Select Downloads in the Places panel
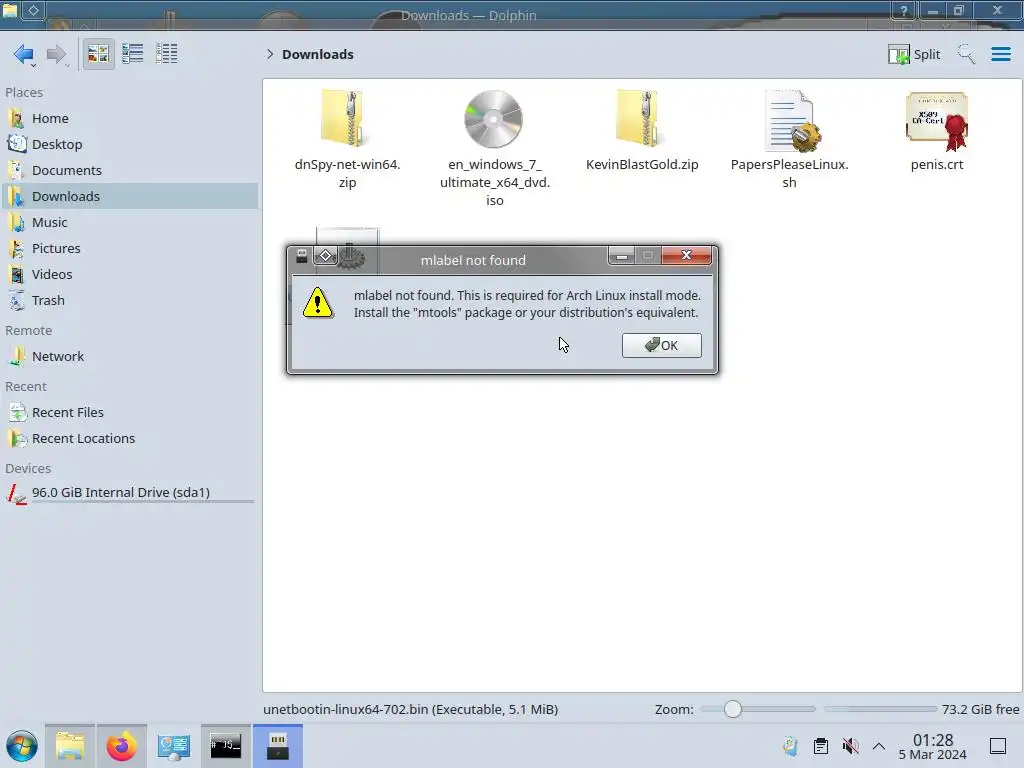The height and width of the screenshot is (768, 1024). click(x=130, y=196)
